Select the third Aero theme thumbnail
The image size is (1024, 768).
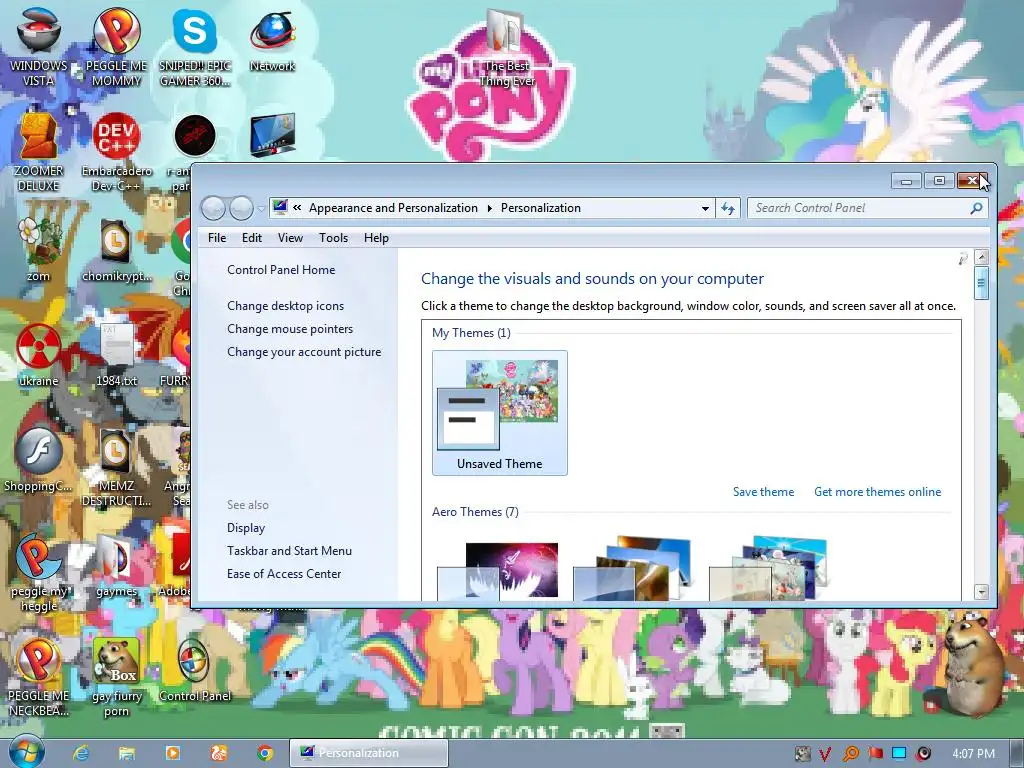point(768,568)
